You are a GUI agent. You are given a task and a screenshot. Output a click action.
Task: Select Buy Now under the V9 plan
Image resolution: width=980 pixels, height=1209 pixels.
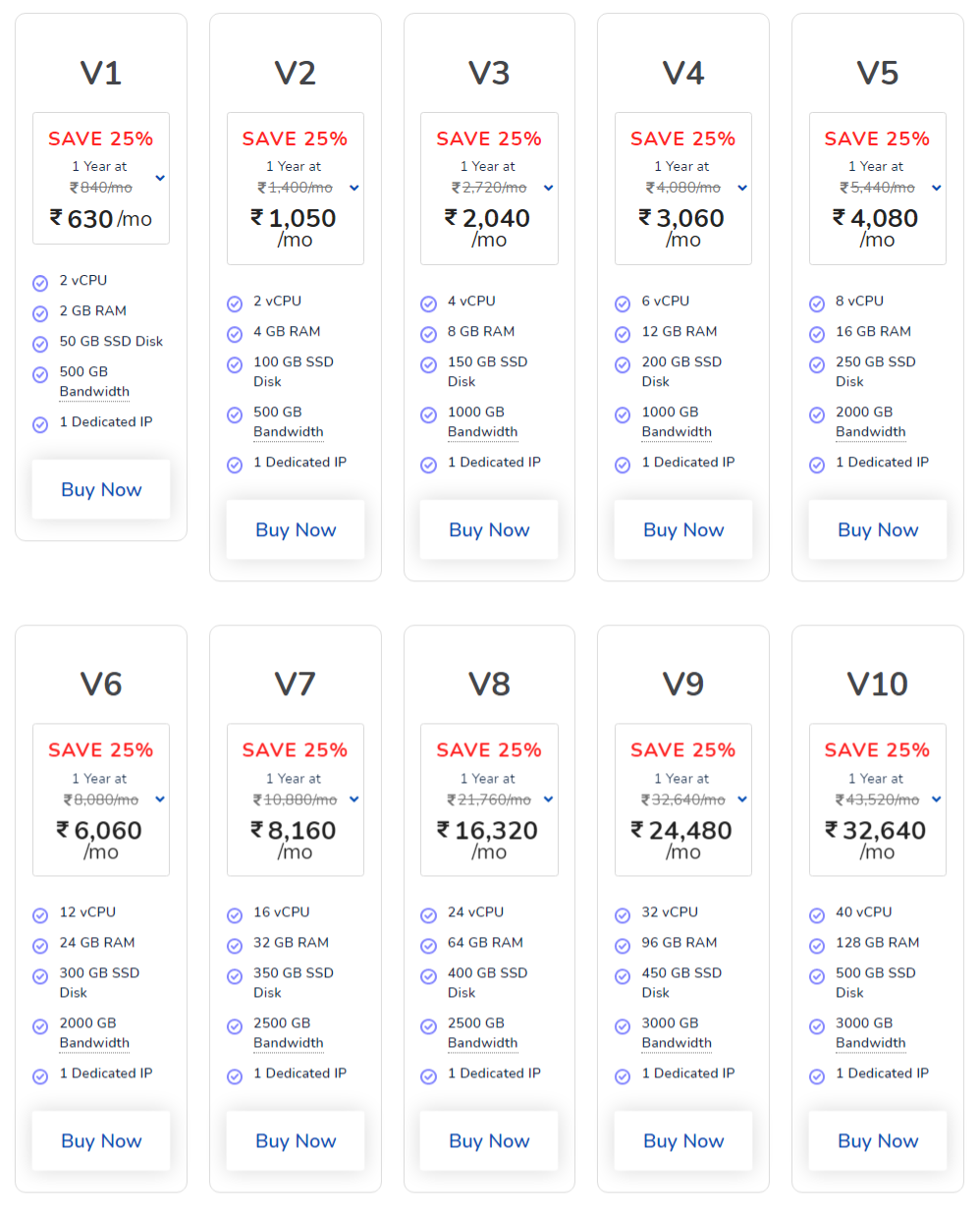683,1140
